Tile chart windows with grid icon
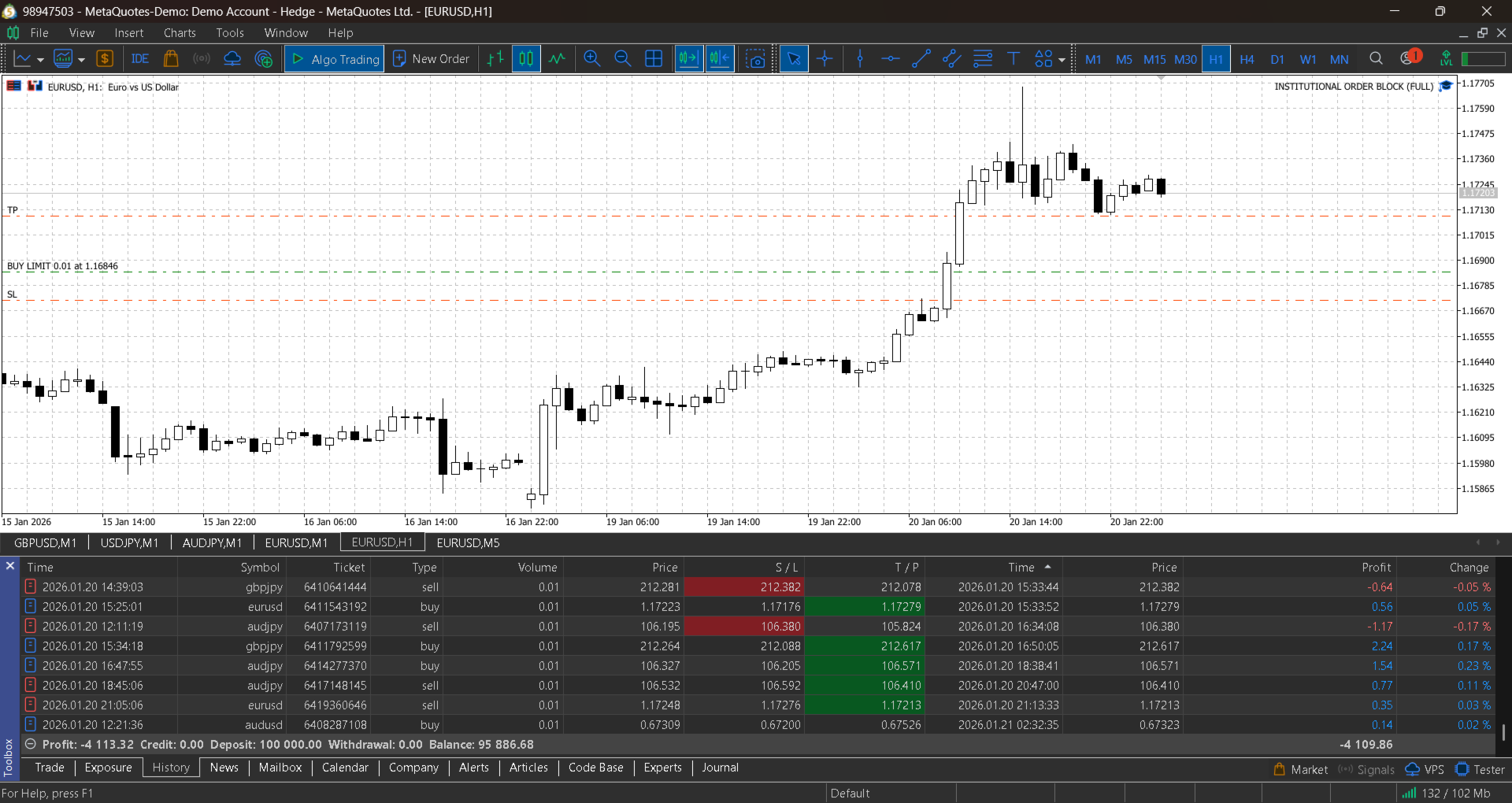Image resolution: width=1512 pixels, height=803 pixels. click(654, 59)
